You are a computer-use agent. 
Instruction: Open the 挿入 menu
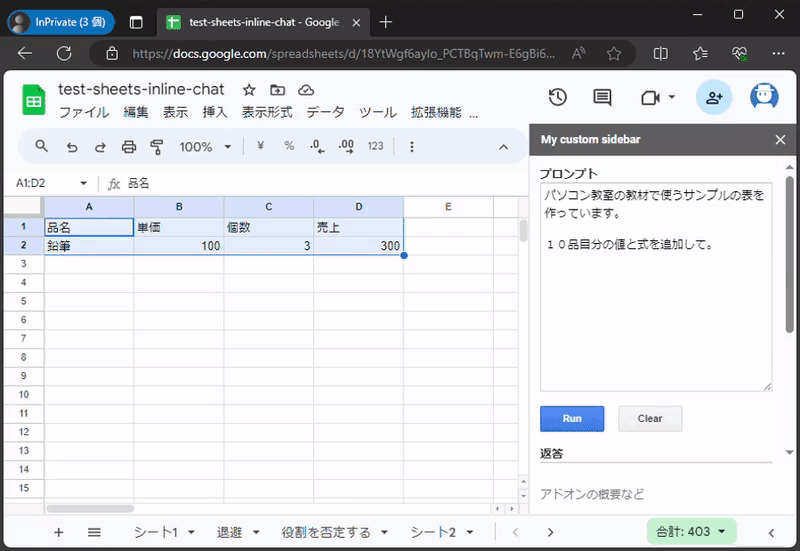(x=215, y=112)
